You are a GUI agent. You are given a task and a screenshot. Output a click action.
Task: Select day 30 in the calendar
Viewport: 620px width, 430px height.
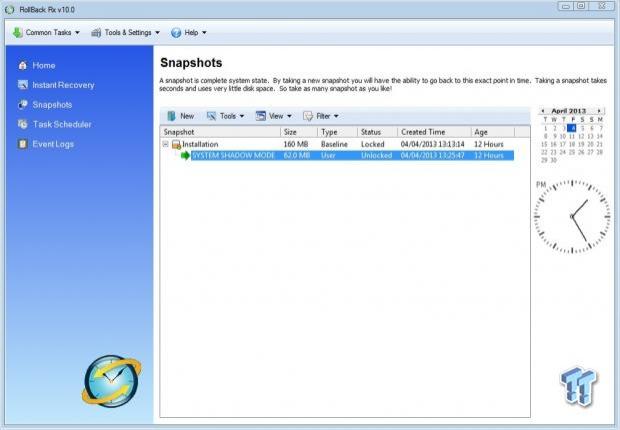[554, 160]
